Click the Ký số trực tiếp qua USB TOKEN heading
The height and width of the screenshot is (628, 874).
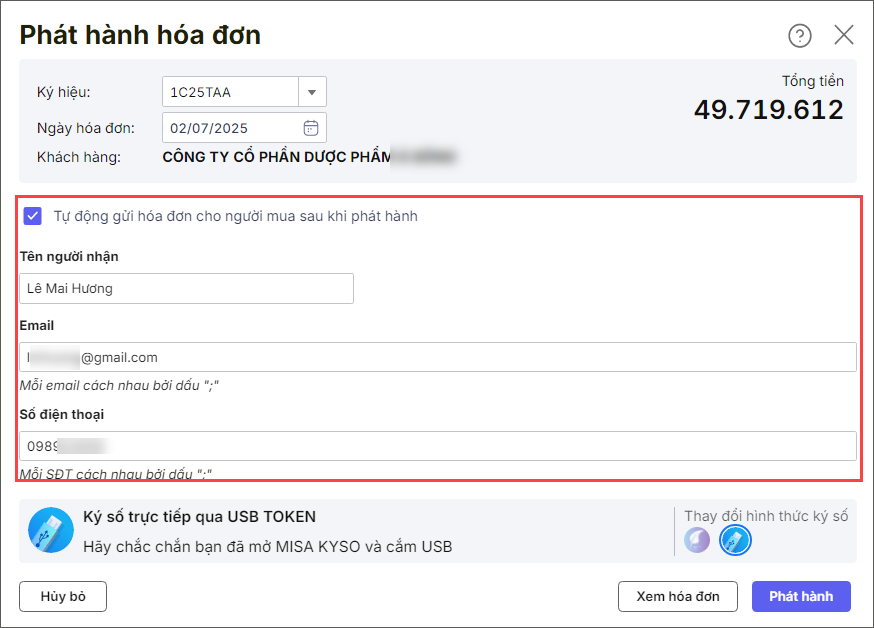[200, 517]
